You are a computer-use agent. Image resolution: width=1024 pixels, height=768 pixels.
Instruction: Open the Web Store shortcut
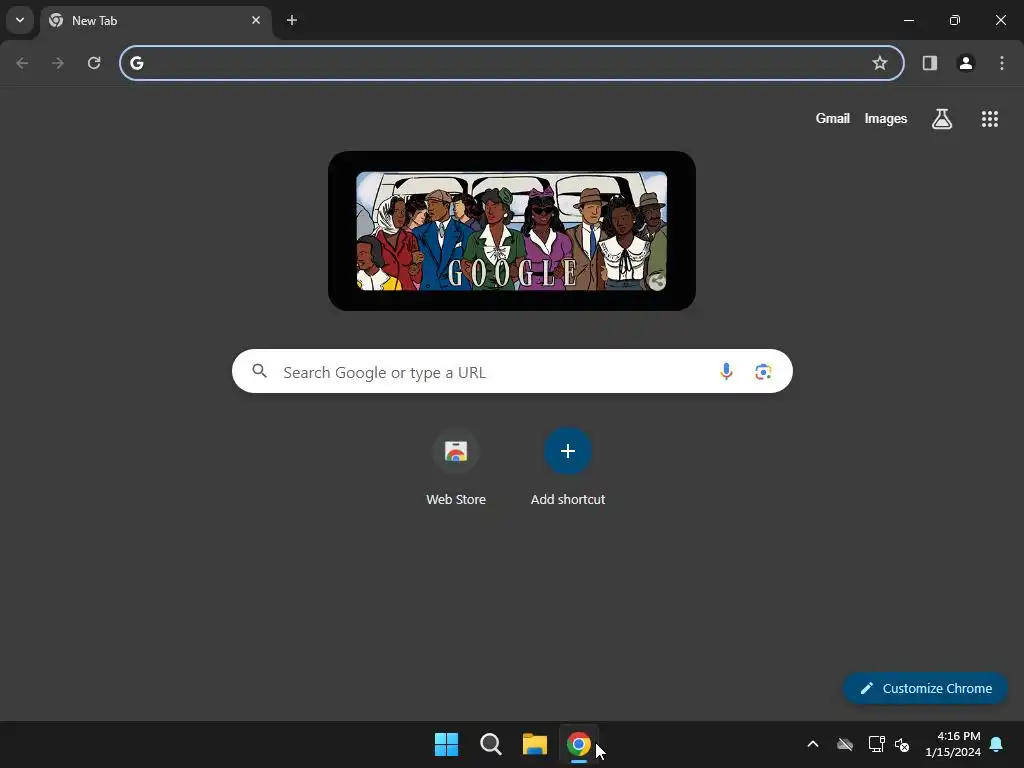(456, 467)
